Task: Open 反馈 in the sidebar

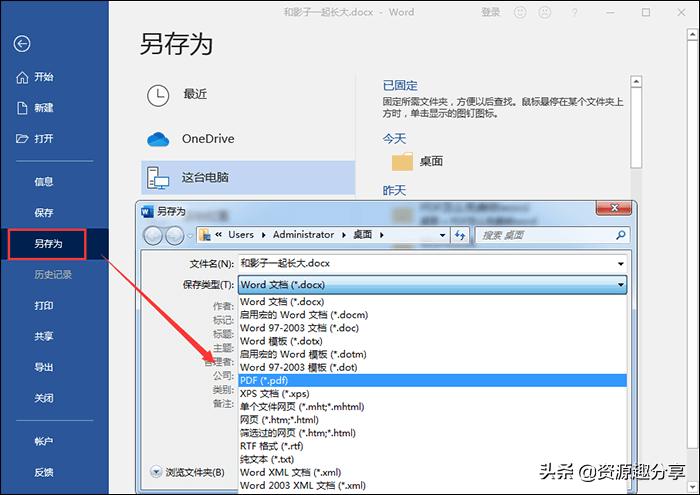Action: coord(44,472)
